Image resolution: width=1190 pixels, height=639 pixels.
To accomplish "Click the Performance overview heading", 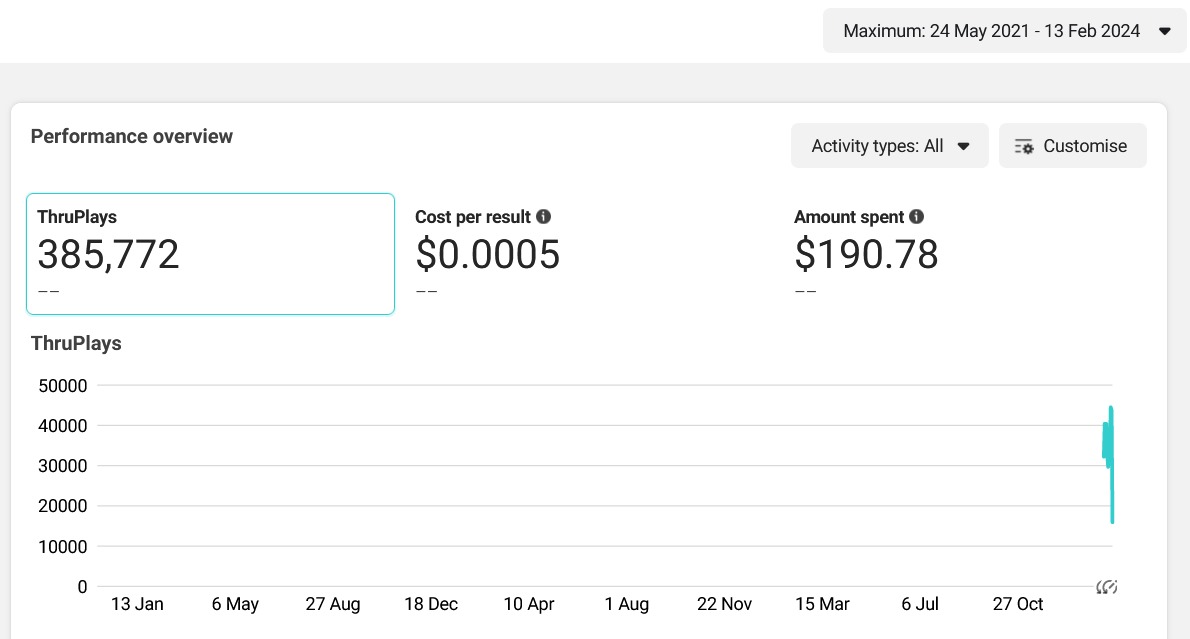I will 132,137.
